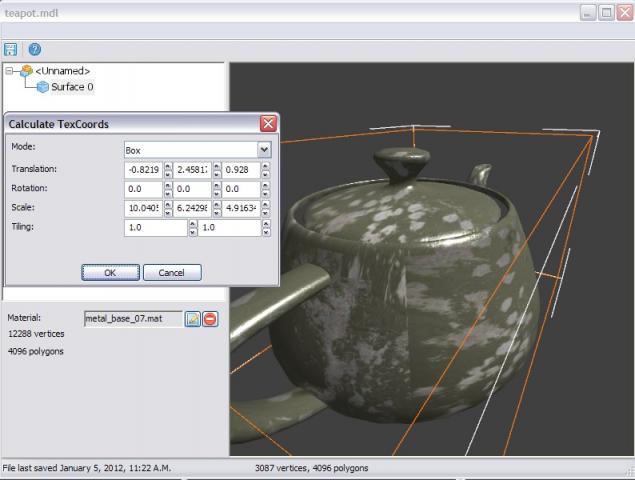Remove material with red circle icon

pos(210,318)
